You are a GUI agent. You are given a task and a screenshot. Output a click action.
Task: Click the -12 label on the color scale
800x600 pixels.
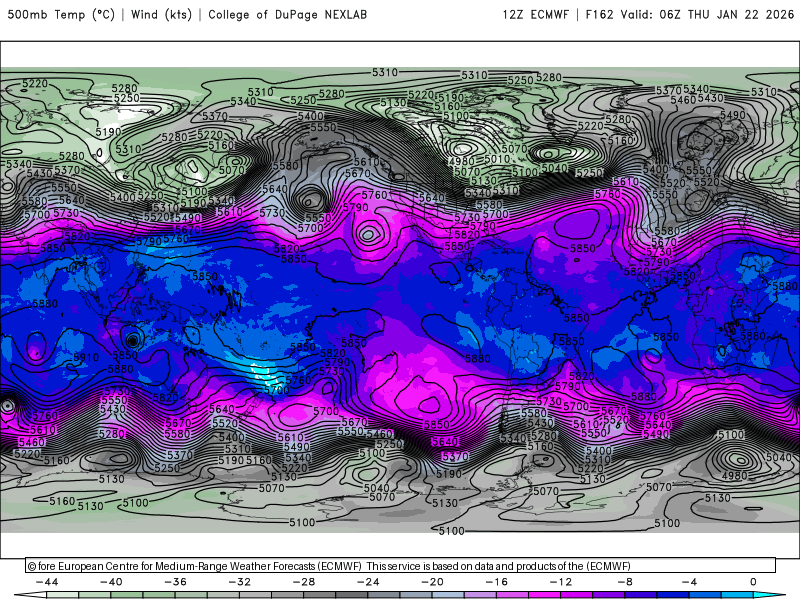(x=561, y=582)
